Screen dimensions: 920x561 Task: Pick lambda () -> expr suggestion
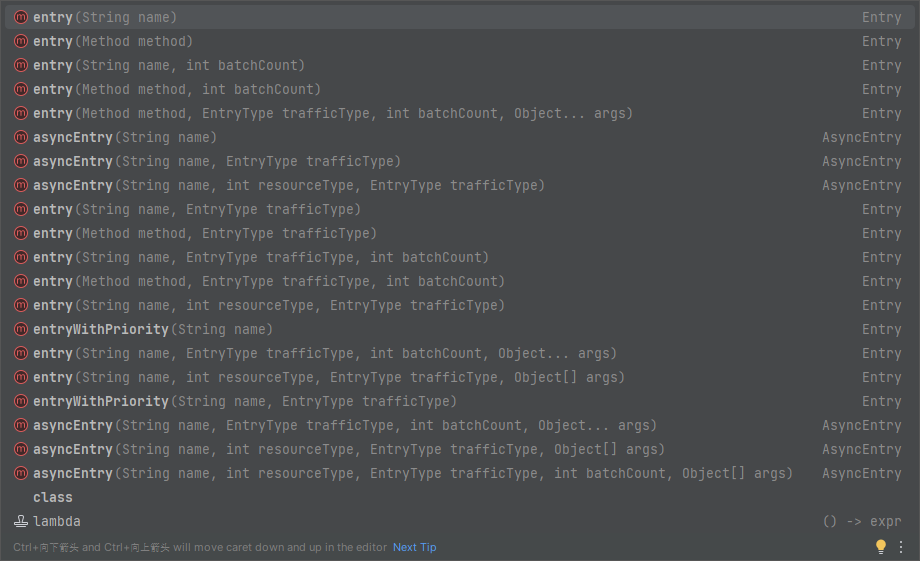[x=460, y=521]
